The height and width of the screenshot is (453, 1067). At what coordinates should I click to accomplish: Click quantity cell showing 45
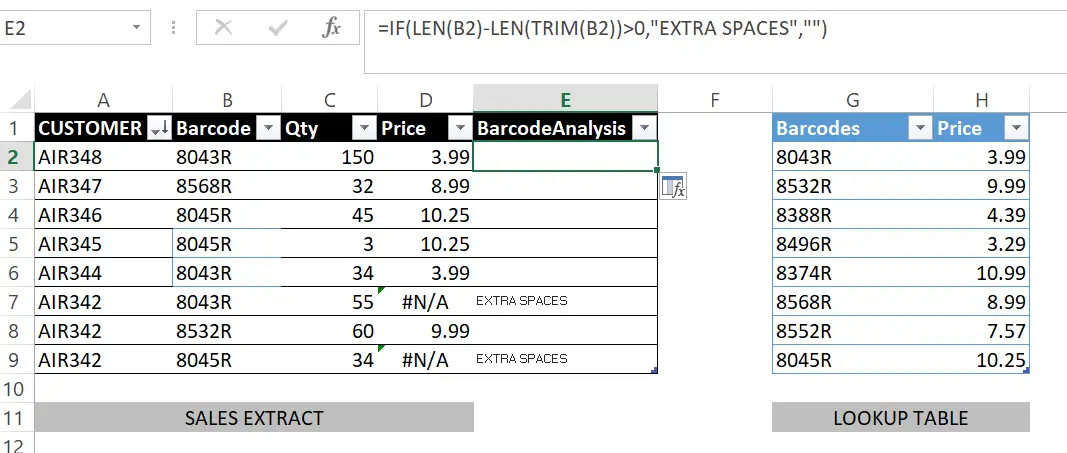(329, 215)
